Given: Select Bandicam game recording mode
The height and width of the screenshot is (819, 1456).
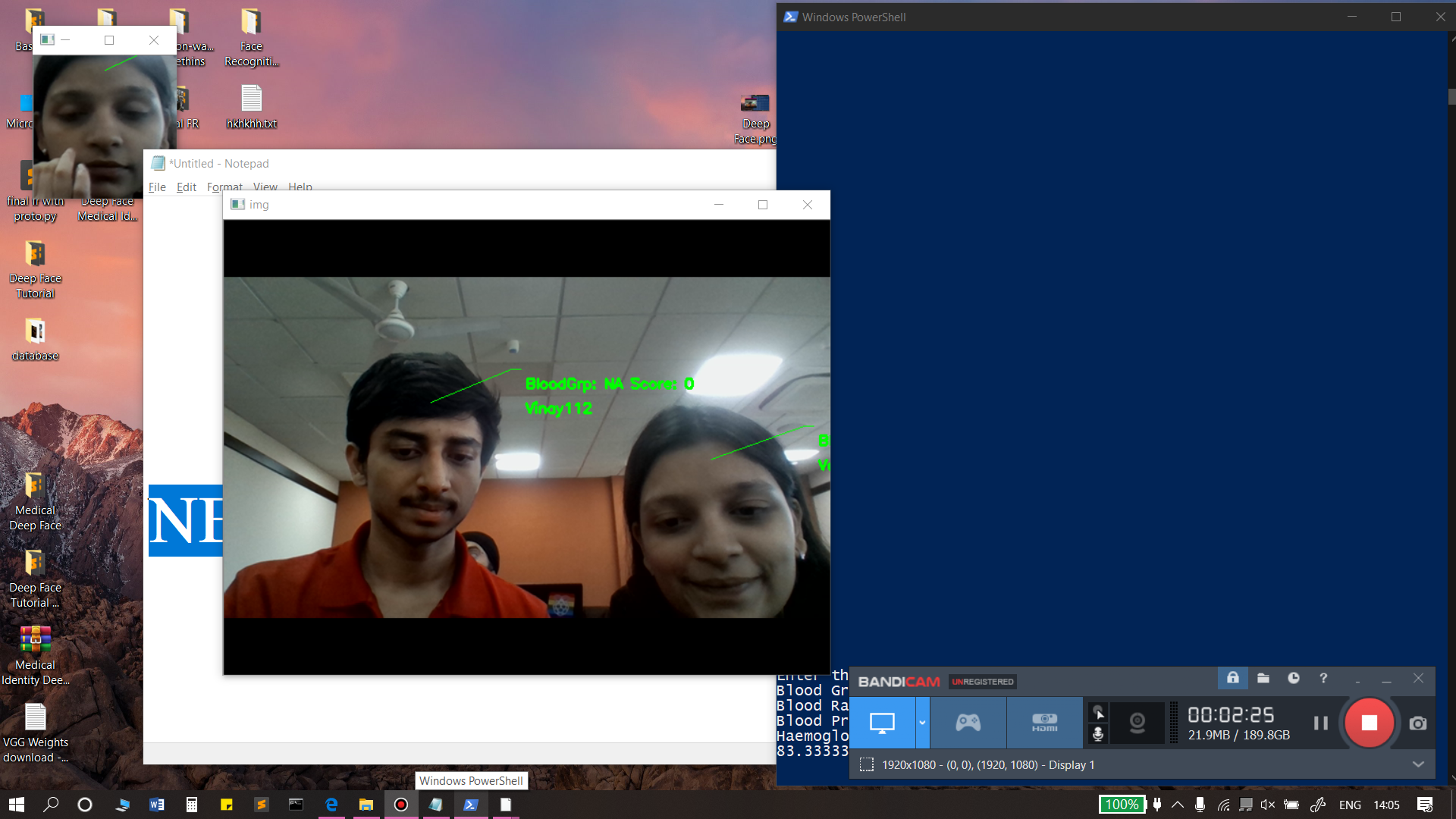Looking at the screenshot, I should click(968, 721).
